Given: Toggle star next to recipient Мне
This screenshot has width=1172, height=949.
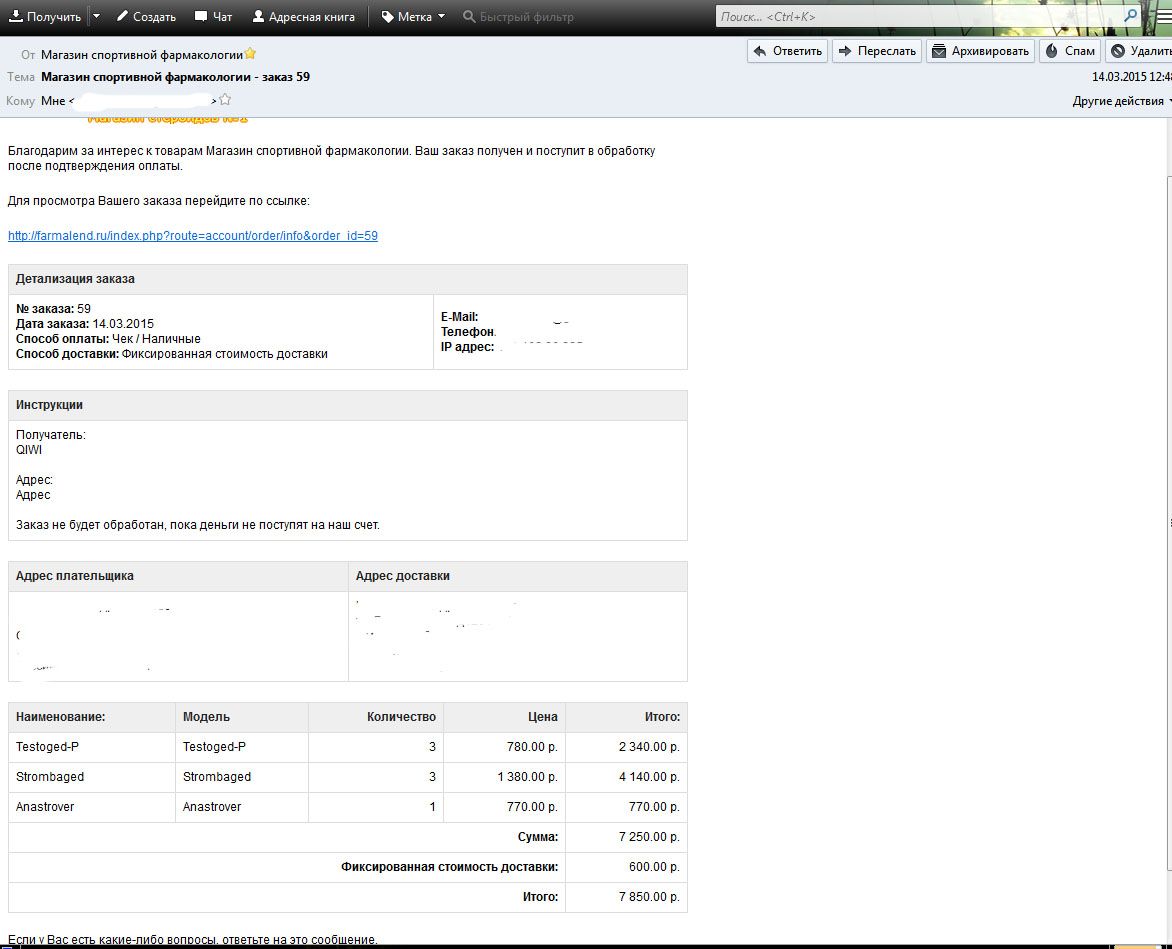Looking at the screenshot, I should tap(225, 100).
